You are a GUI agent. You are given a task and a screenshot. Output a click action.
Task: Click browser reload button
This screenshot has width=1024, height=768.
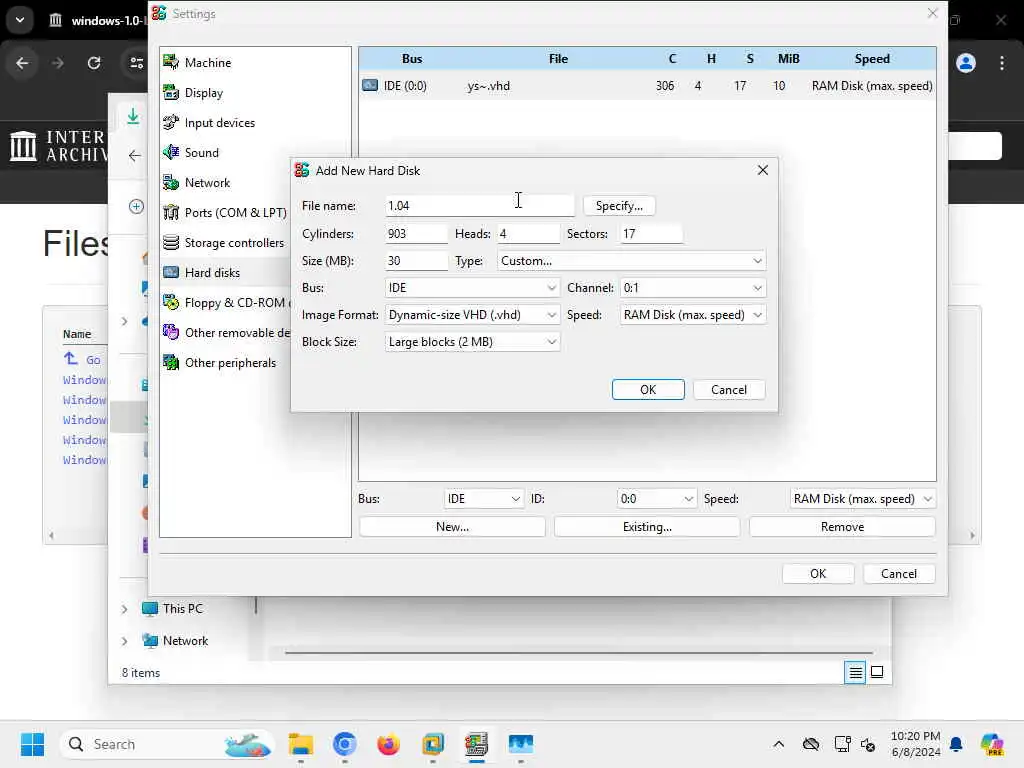point(94,63)
